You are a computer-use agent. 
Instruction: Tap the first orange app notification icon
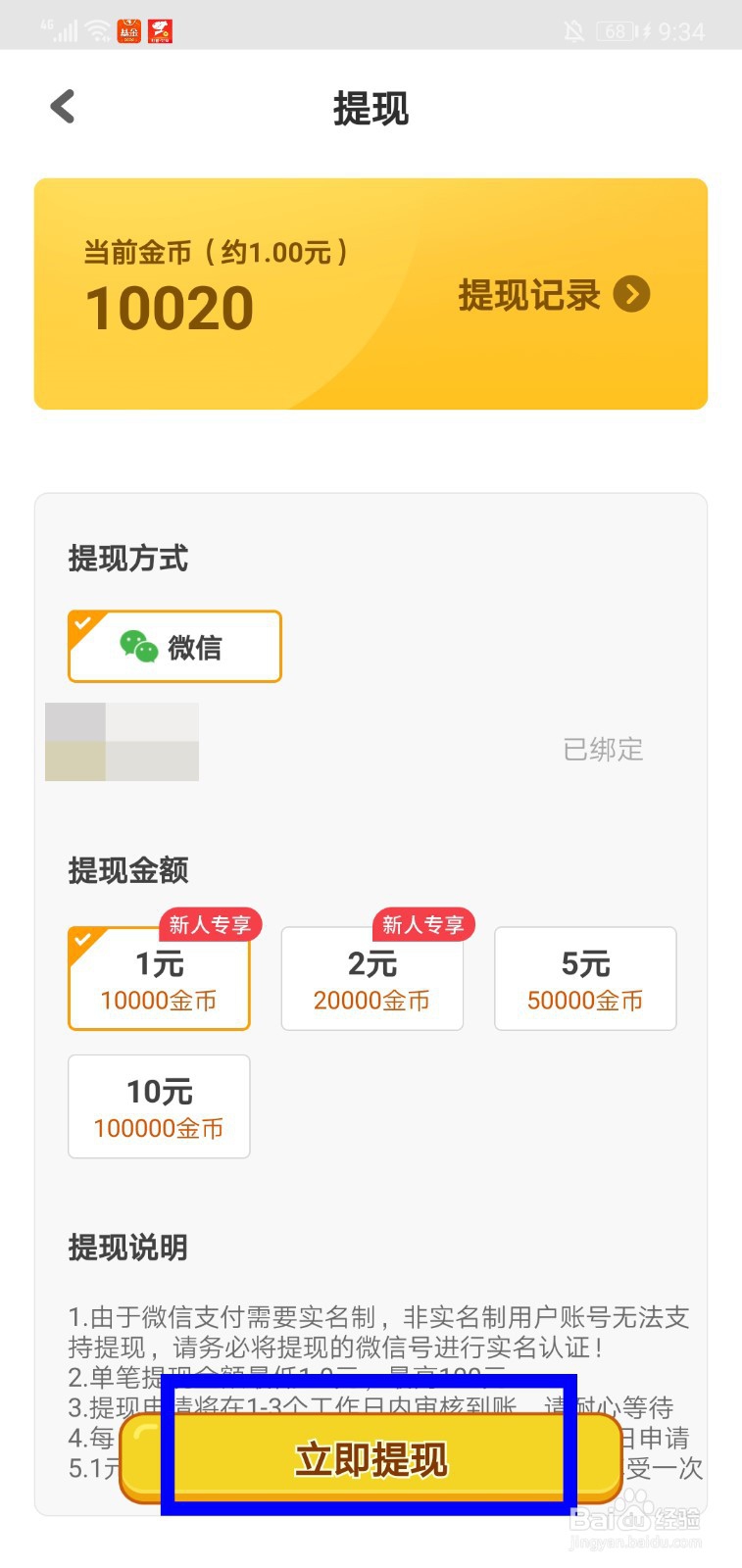coord(128,31)
